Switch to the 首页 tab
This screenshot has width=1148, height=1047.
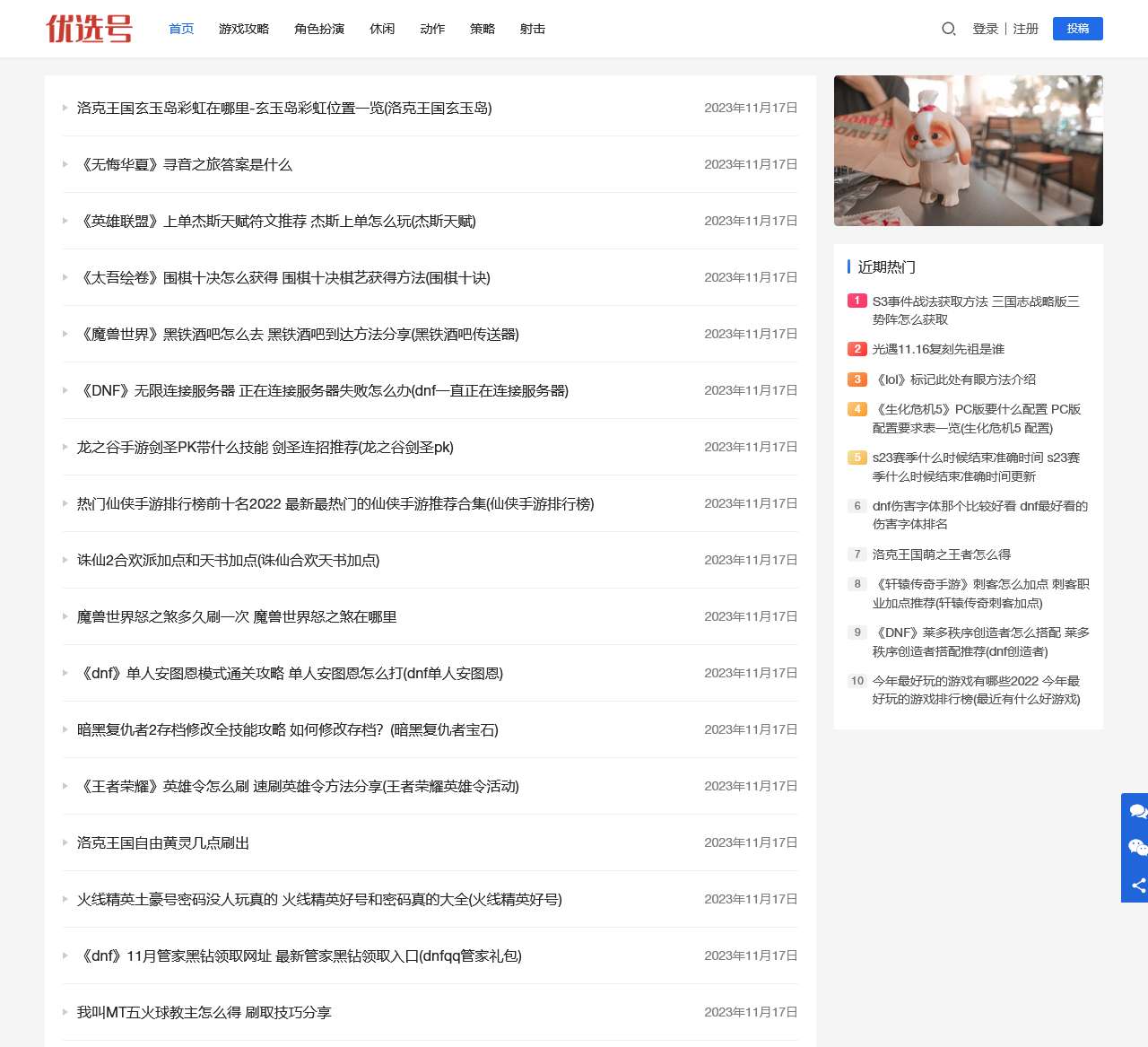coord(180,29)
